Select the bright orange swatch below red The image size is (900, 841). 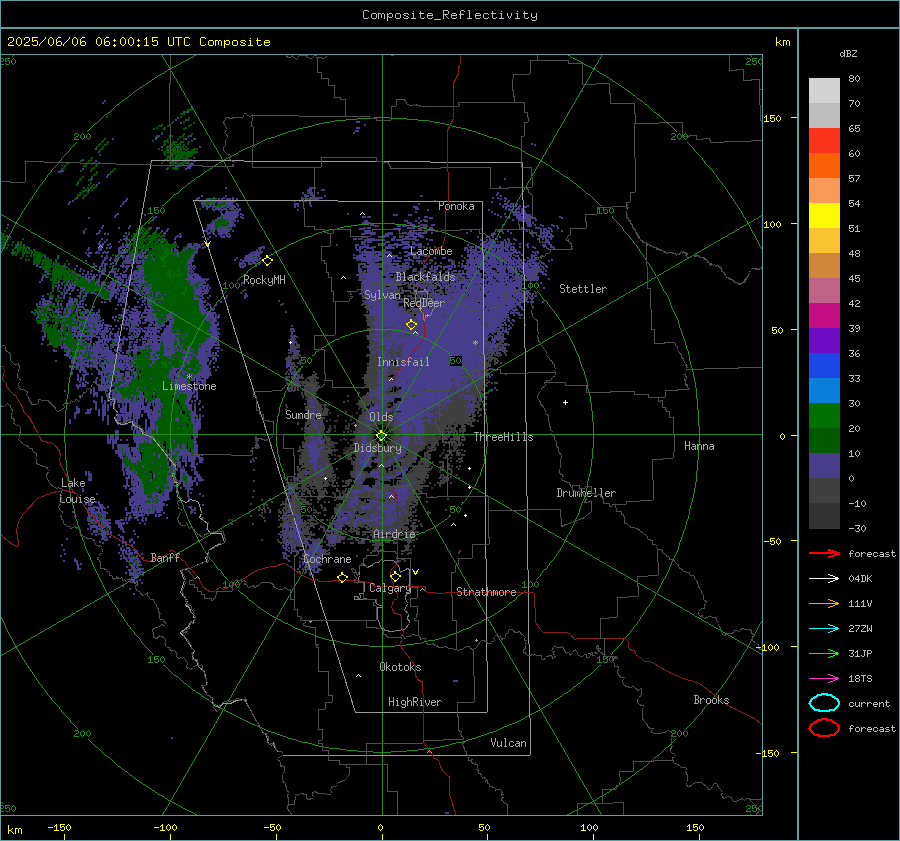(824, 166)
